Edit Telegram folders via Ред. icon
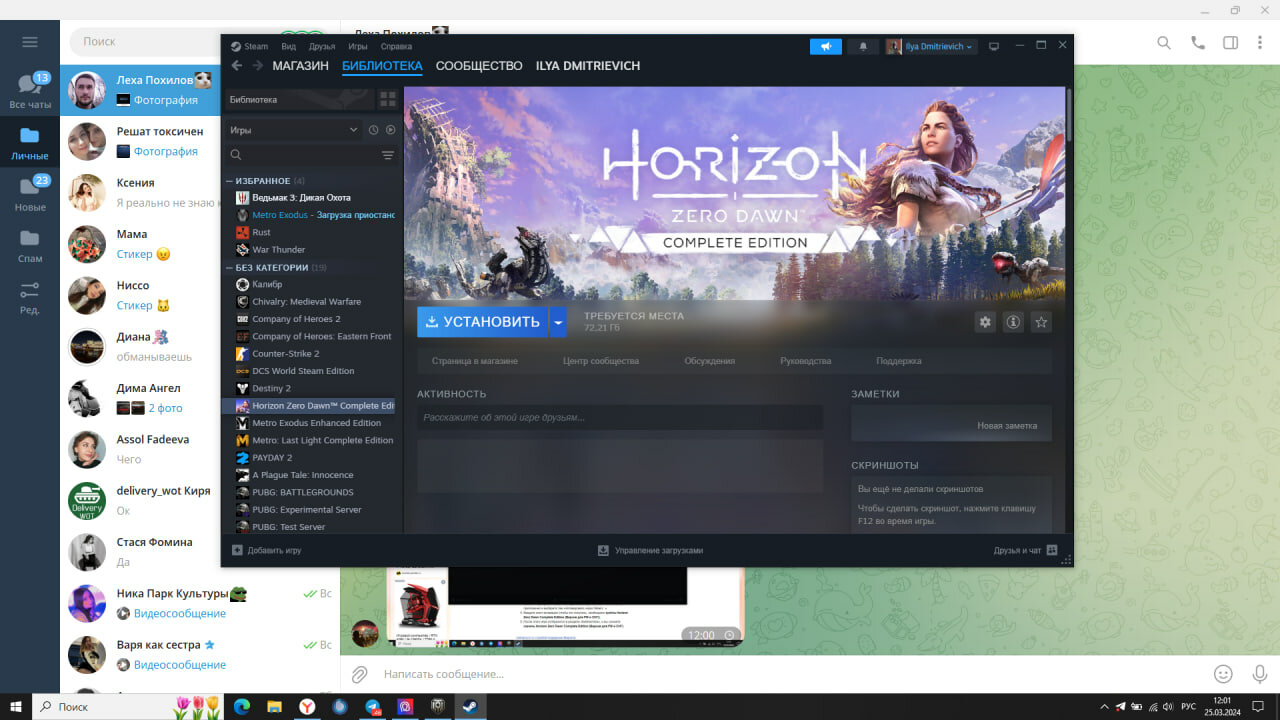Viewport: 1280px width, 720px height. coord(30,297)
